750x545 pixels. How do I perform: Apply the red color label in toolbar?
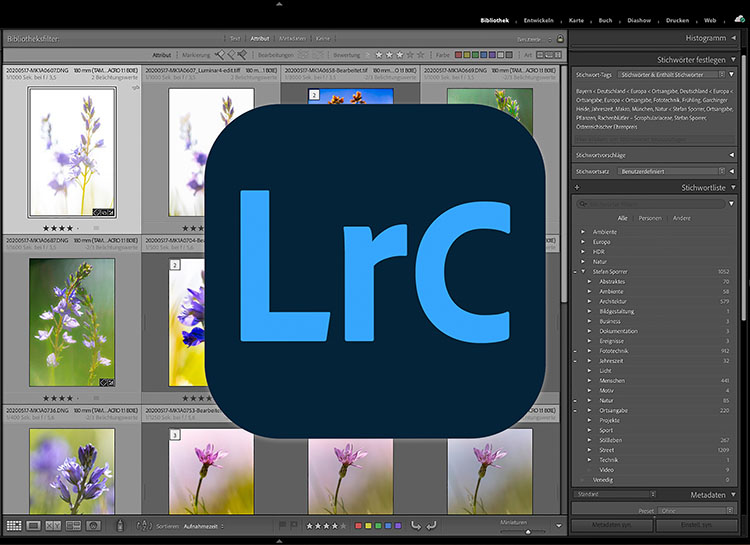pos(359,525)
